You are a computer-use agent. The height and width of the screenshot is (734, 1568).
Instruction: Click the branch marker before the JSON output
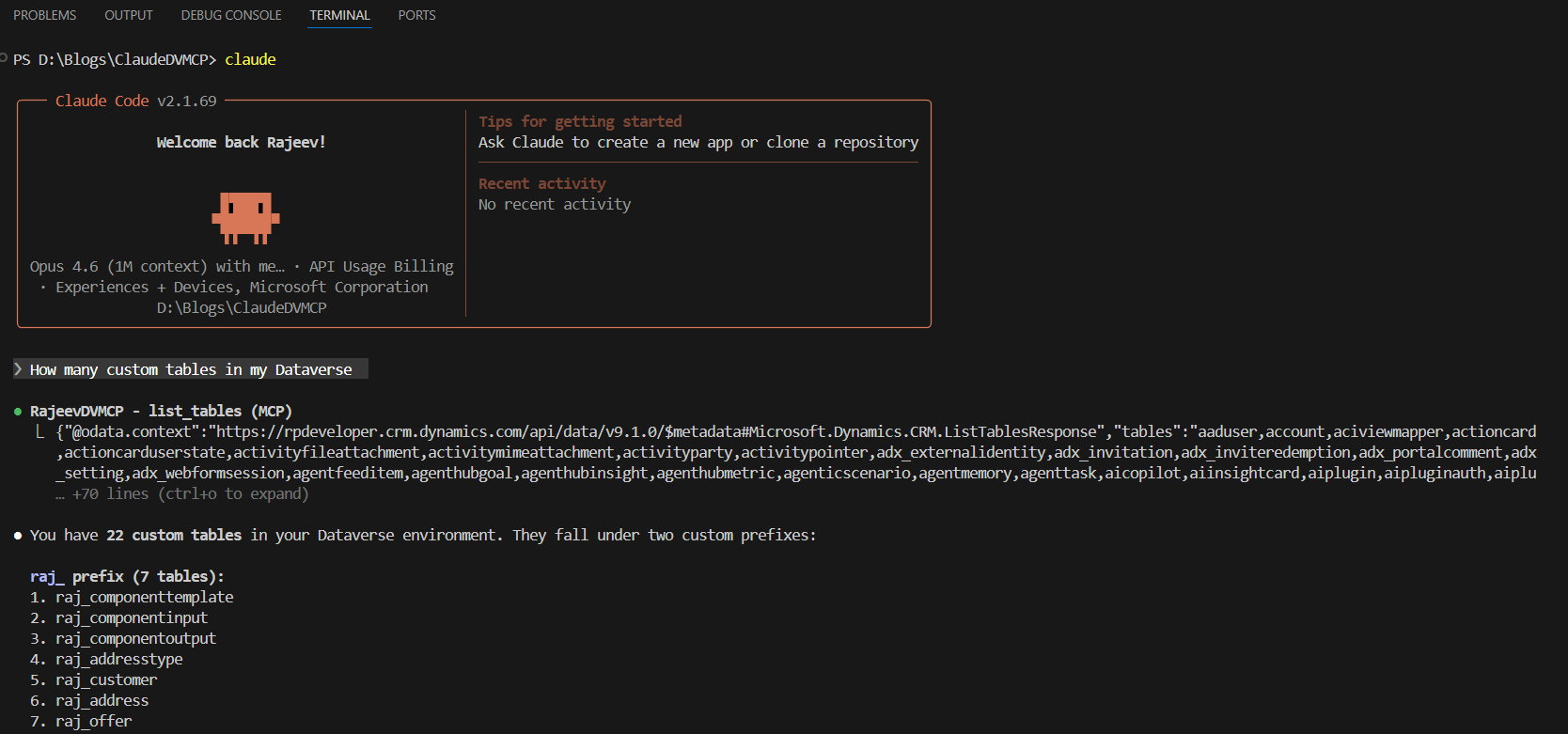(39, 432)
